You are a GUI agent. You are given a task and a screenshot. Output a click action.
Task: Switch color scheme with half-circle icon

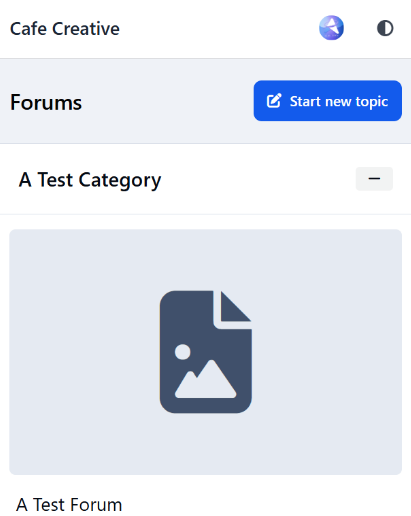coord(385,28)
